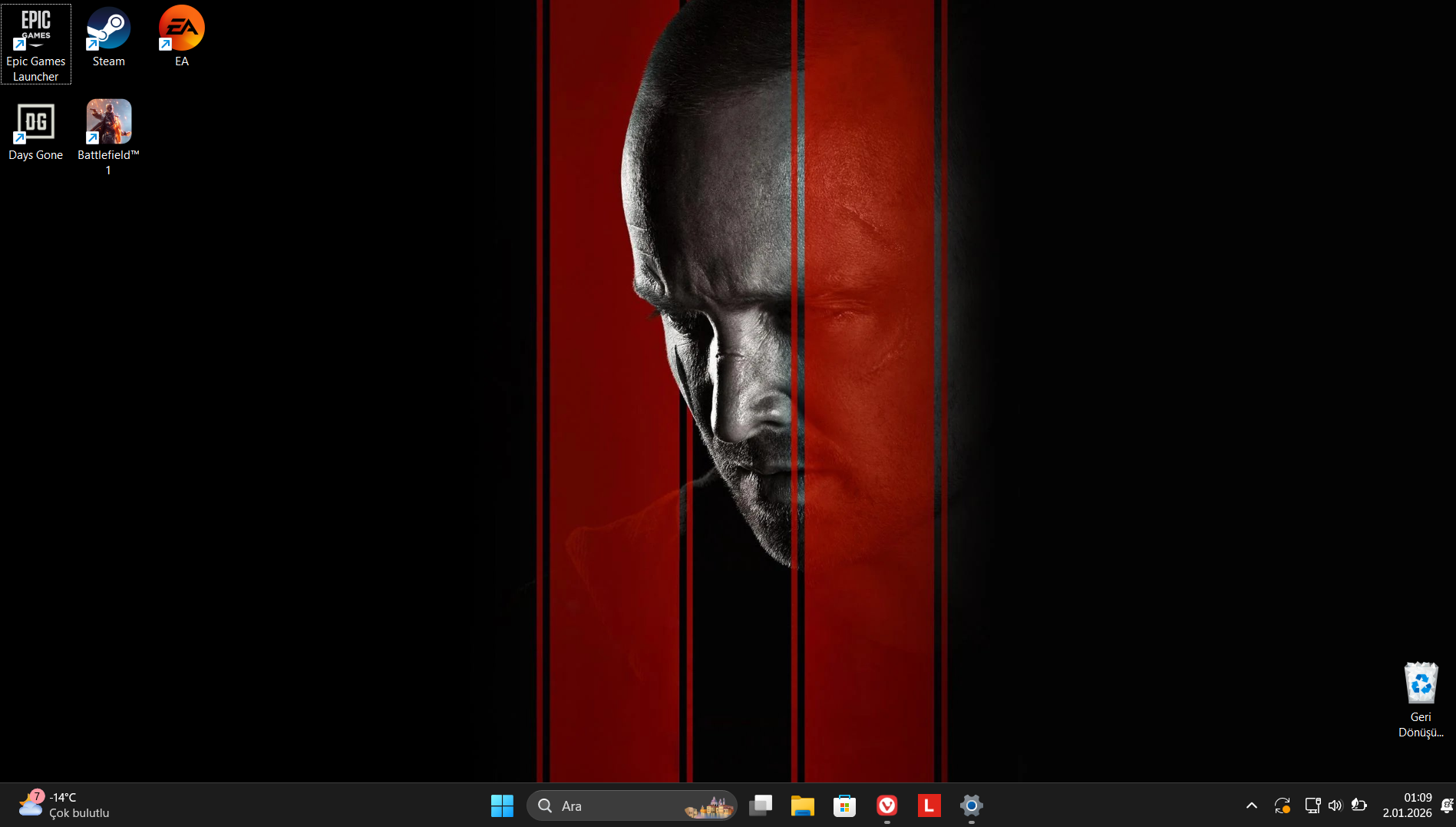Click the search highlight illustration in search box
1456x827 pixels.
click(709, 807)
